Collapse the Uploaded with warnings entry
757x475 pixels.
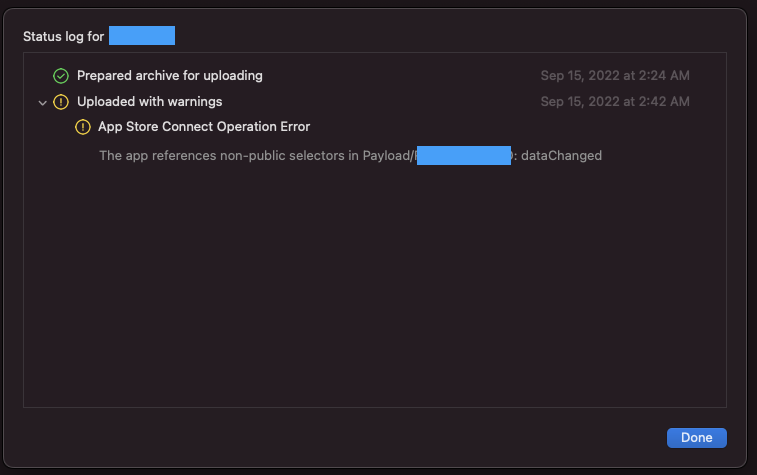[42, 102]
